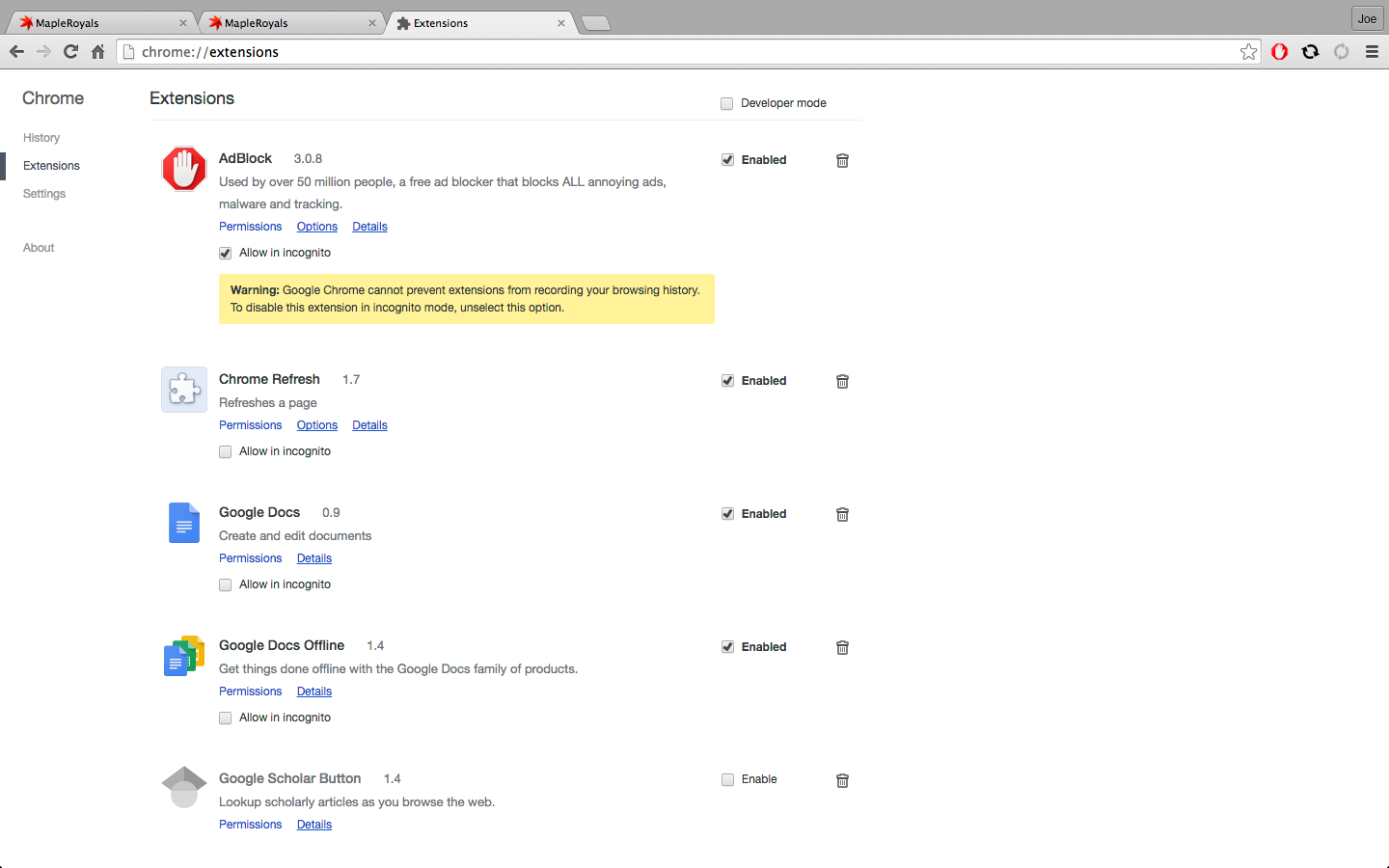
Task: Open a new tab button
Action: [596, 23]
